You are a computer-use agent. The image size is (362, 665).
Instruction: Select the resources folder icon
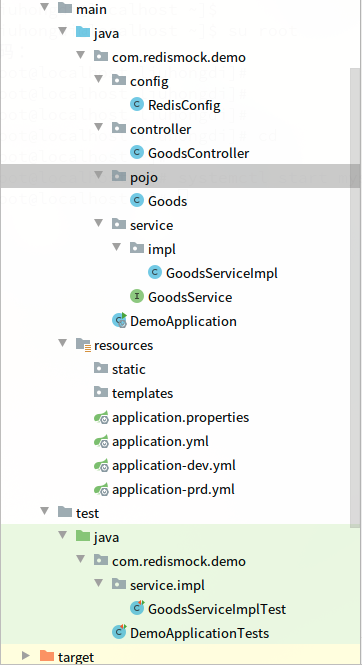84,345
